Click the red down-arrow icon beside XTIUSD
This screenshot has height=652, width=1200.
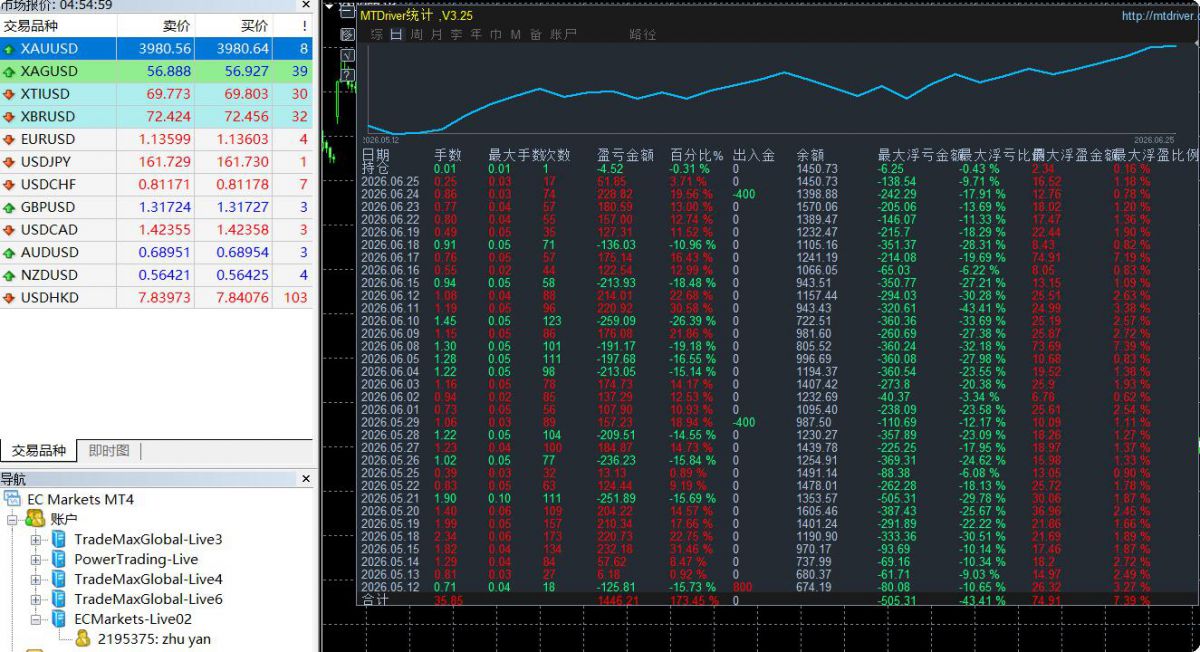tap(9, 94)
